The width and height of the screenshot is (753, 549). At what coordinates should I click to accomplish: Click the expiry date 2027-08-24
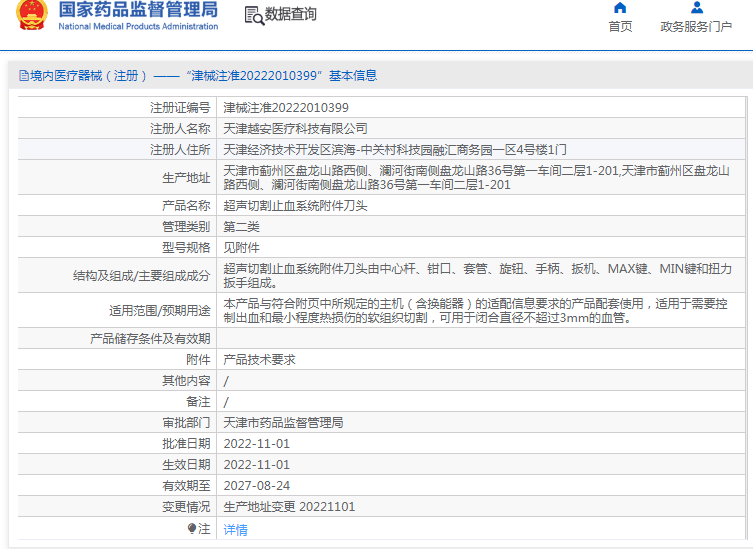point(256,486)
